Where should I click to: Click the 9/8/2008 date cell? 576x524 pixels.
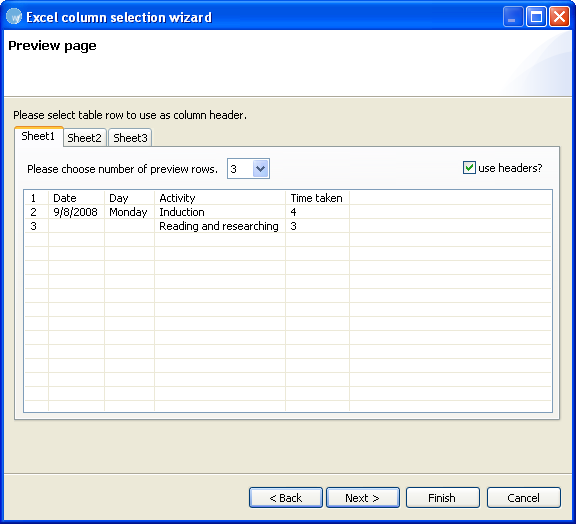pyautogui.click(x=76, y=212)
